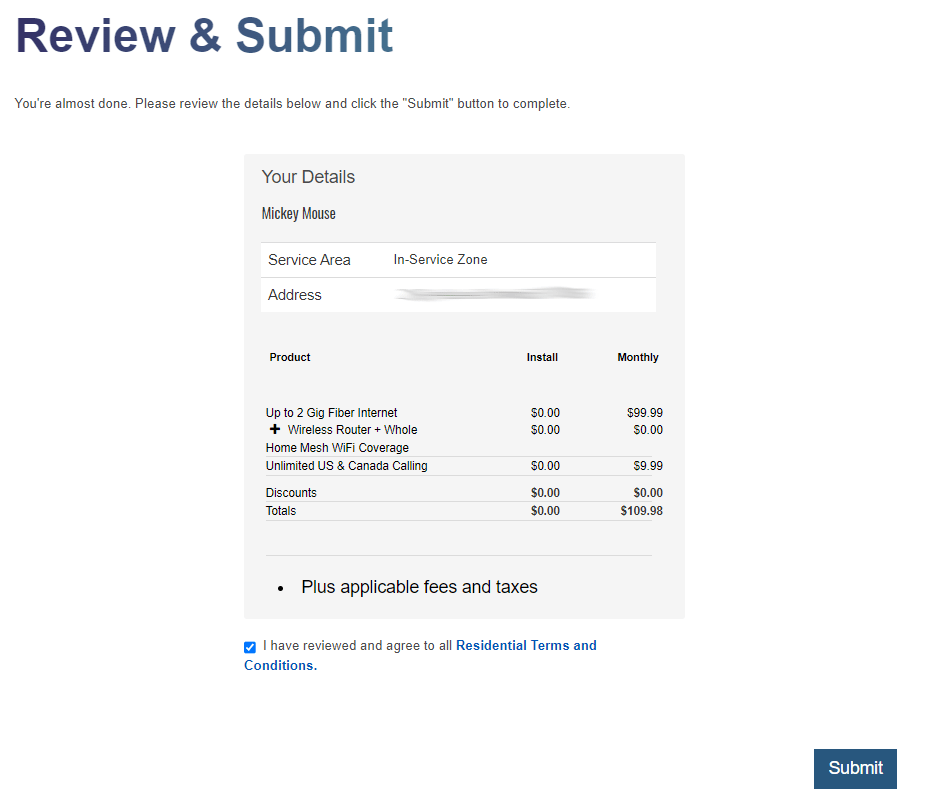The width and height of the screenshot is (930, 800).
Task: Click the In-Service Zone value
Action: pos(440,259)
